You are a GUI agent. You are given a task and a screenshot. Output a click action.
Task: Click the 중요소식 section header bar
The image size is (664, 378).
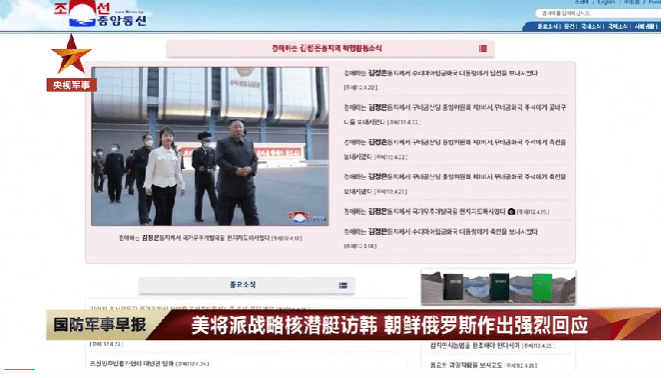coord(246,285)
